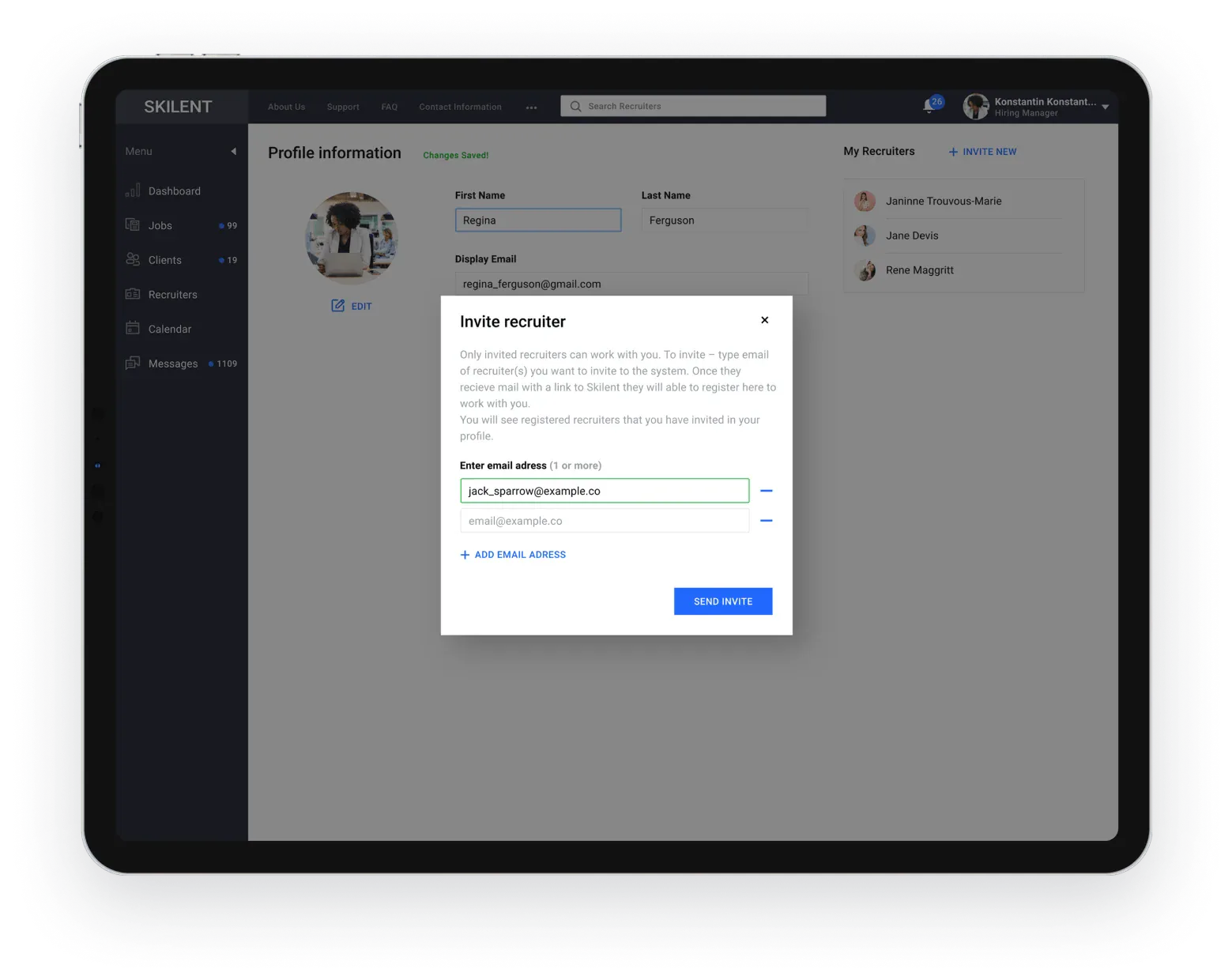Open About Us in top navigation
Image resolution: width=1232 pixels, height=980 pixels.
pyautogui.click(x=286, y=107)
